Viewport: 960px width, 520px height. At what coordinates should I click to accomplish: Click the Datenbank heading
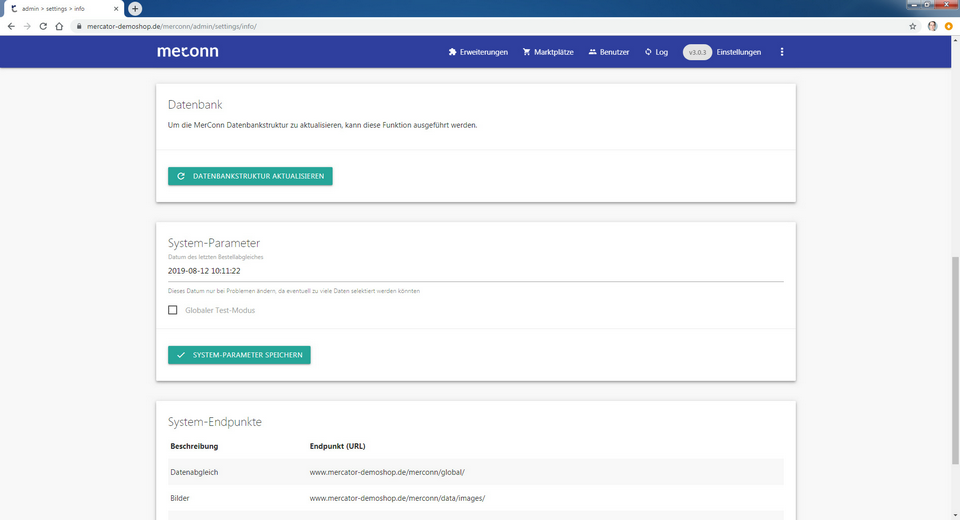coord(195,104)
